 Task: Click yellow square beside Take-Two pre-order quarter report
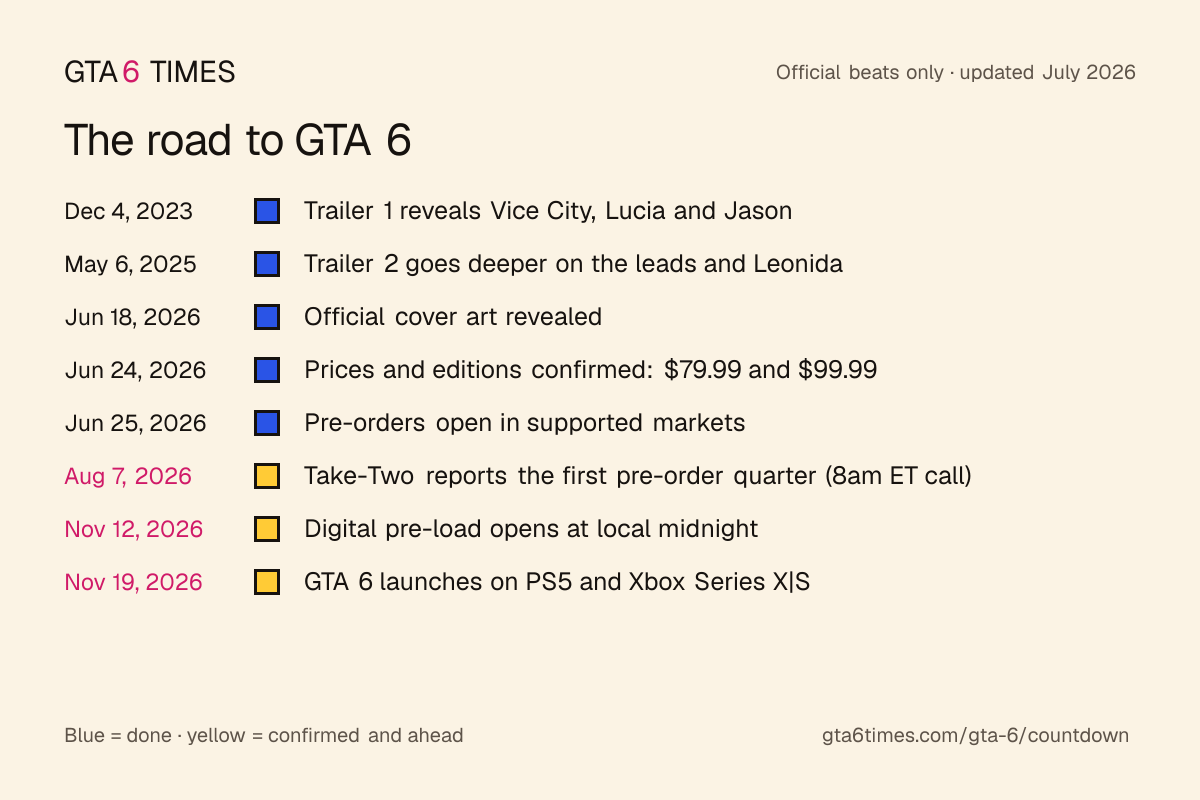(x=267, y=476)
